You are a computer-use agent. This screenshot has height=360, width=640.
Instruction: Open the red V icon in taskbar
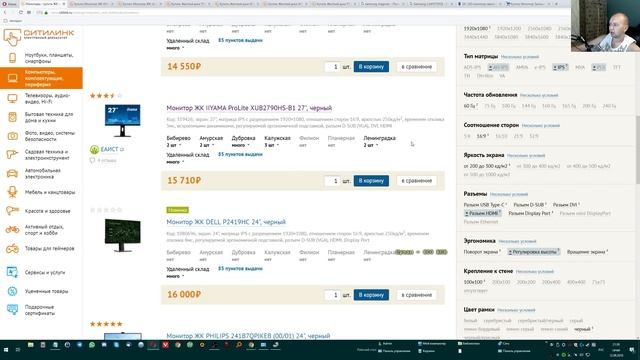click(165, 345)
